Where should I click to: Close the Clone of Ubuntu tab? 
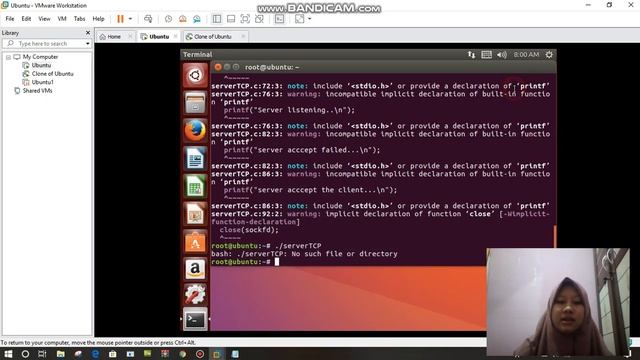[x=243, y=37]
